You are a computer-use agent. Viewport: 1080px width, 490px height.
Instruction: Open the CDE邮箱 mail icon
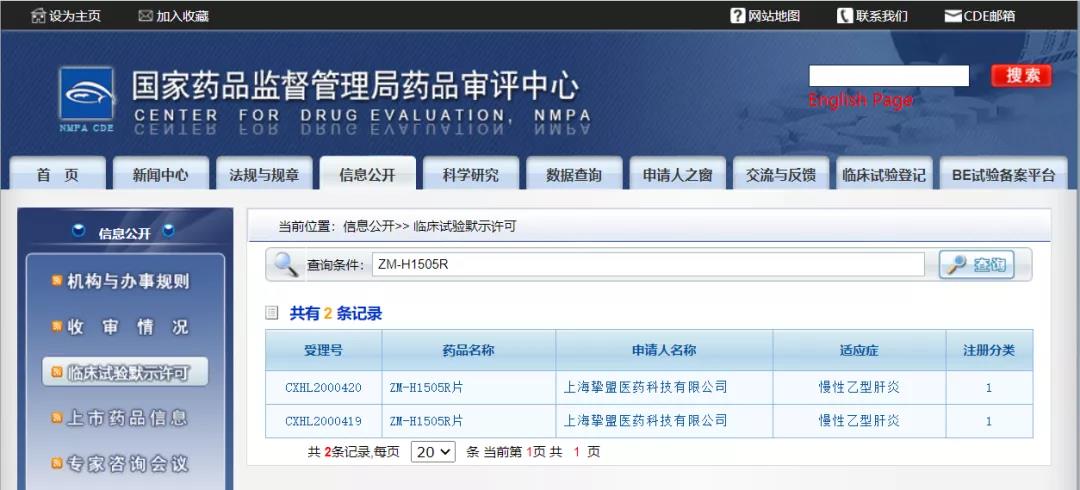(953, 16)
